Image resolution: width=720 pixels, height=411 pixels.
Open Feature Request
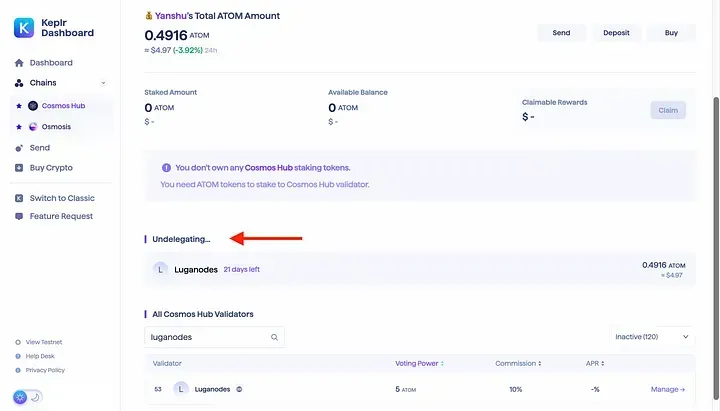coord(62,216)
